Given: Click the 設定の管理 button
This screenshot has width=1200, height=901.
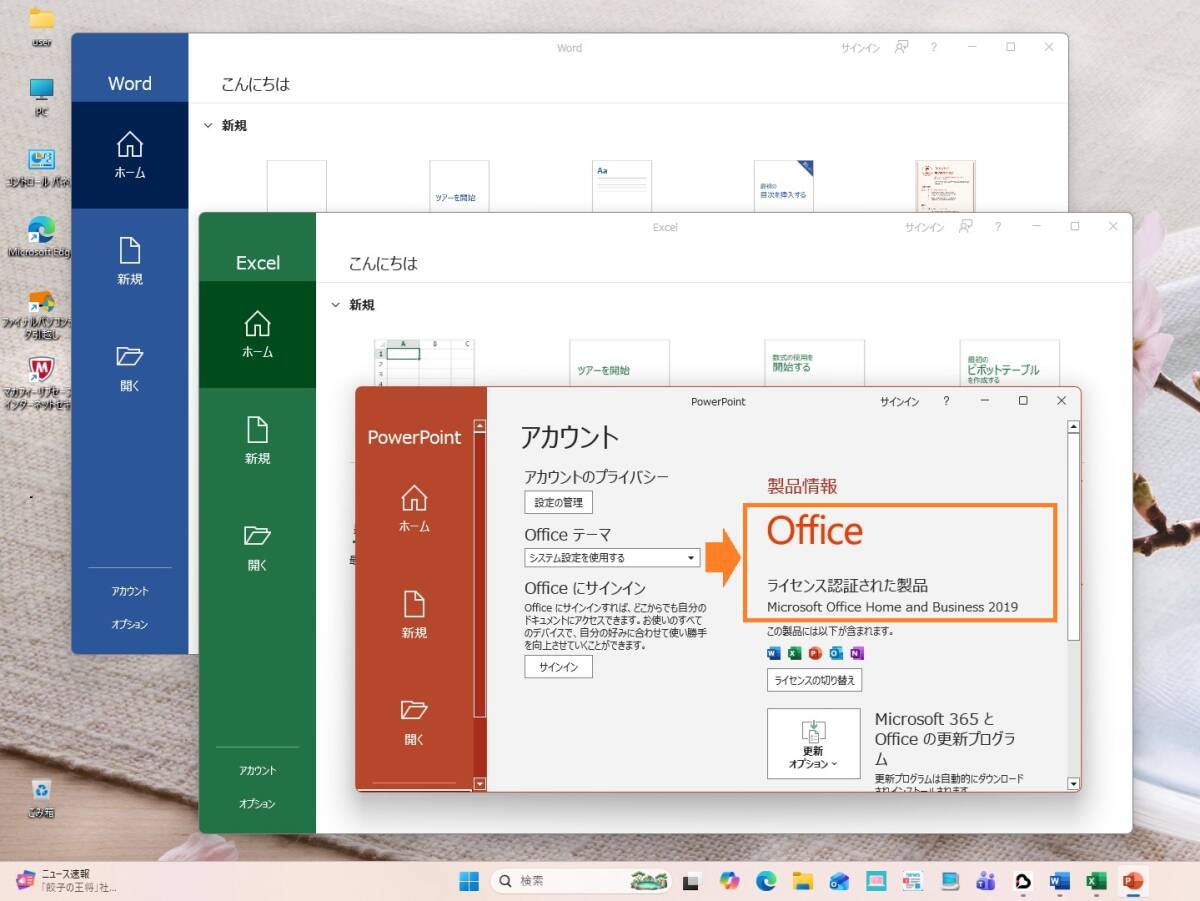Looking at the screenshot, I should point(558,502).
